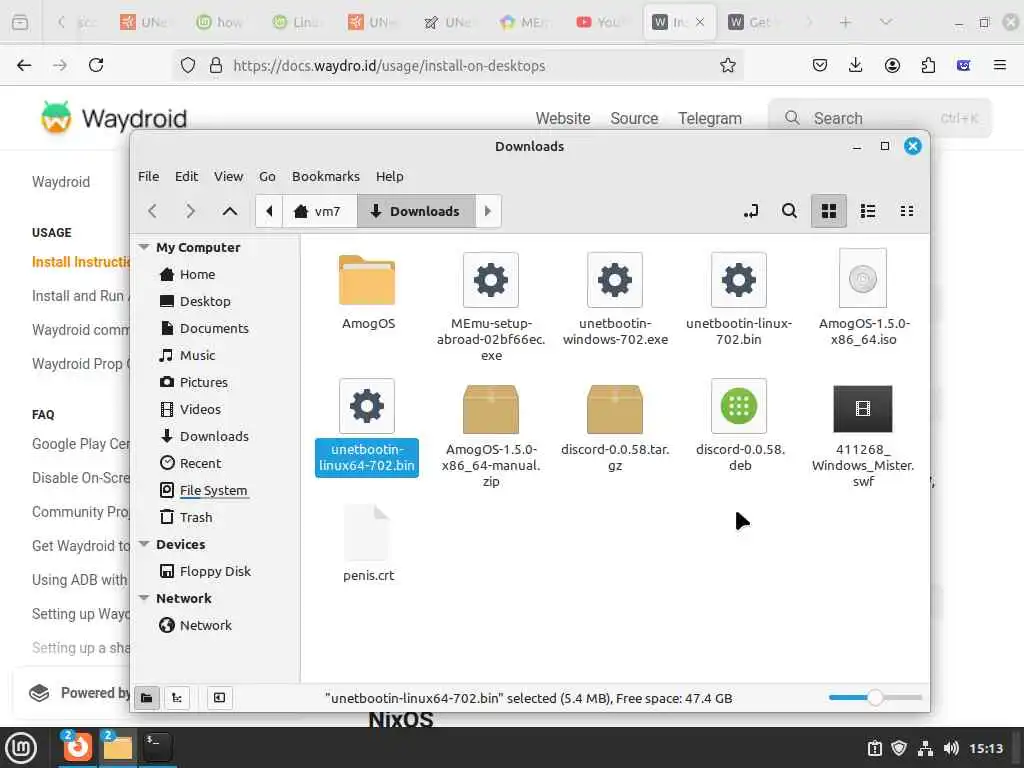This screenshot has width=1024, height=768.
Task: Switch to icon view
Action: point(829,211)
